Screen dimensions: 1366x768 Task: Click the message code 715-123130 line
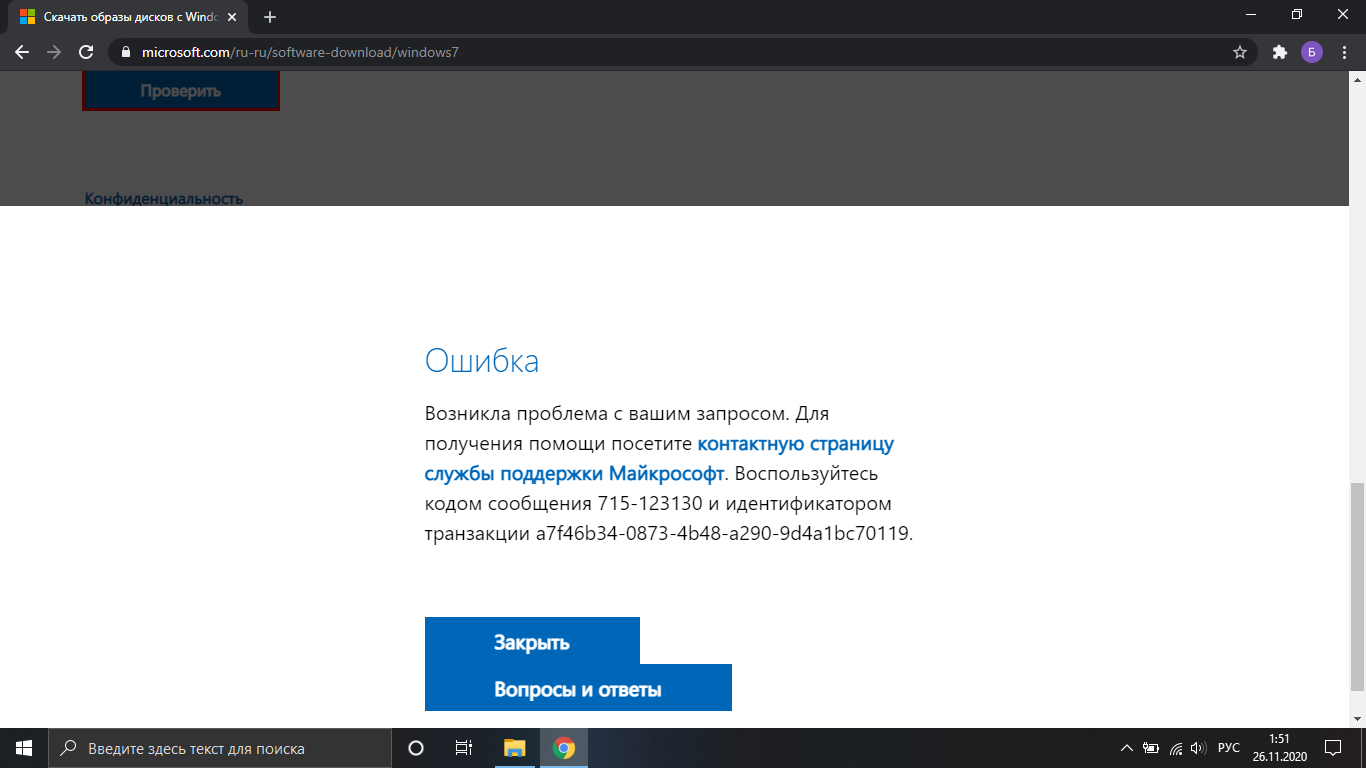point(658,502)
